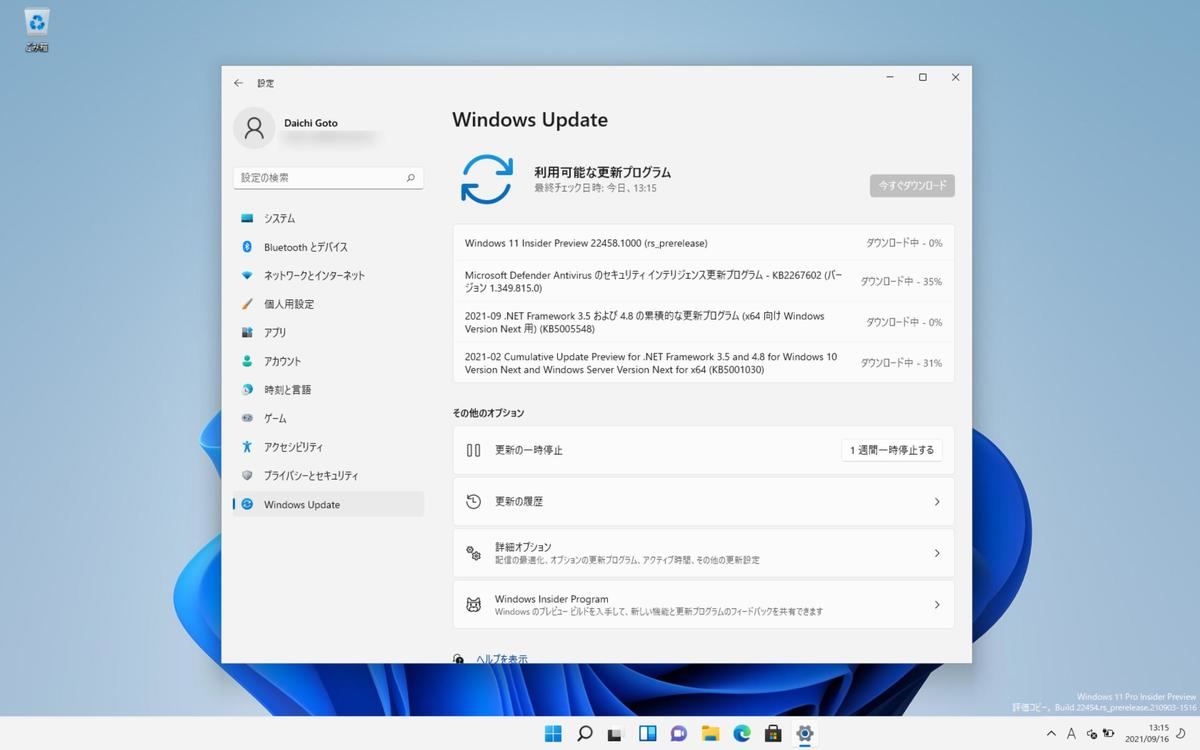Click the history clock icon for 更新の履歴
Image resolution: width=1200 pixels, height=750 pixels.
tap(474, 502)
